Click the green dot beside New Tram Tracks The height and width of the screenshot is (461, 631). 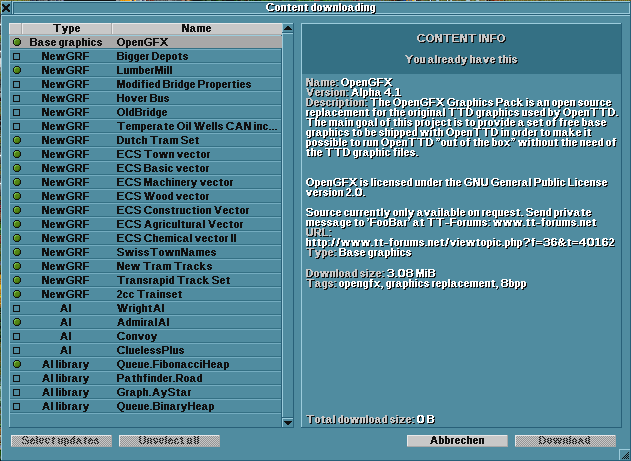click(x=17, y=266)
